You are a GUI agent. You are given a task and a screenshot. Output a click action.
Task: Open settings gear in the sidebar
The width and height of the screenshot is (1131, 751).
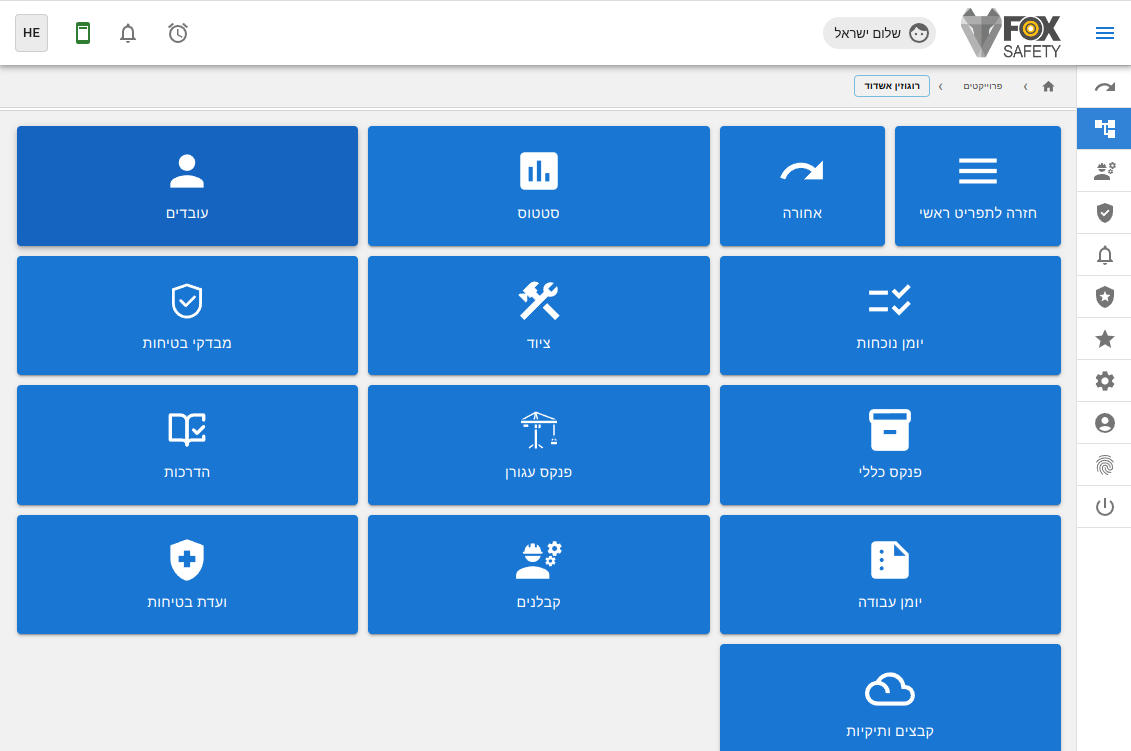click(x=1104, y=381)
